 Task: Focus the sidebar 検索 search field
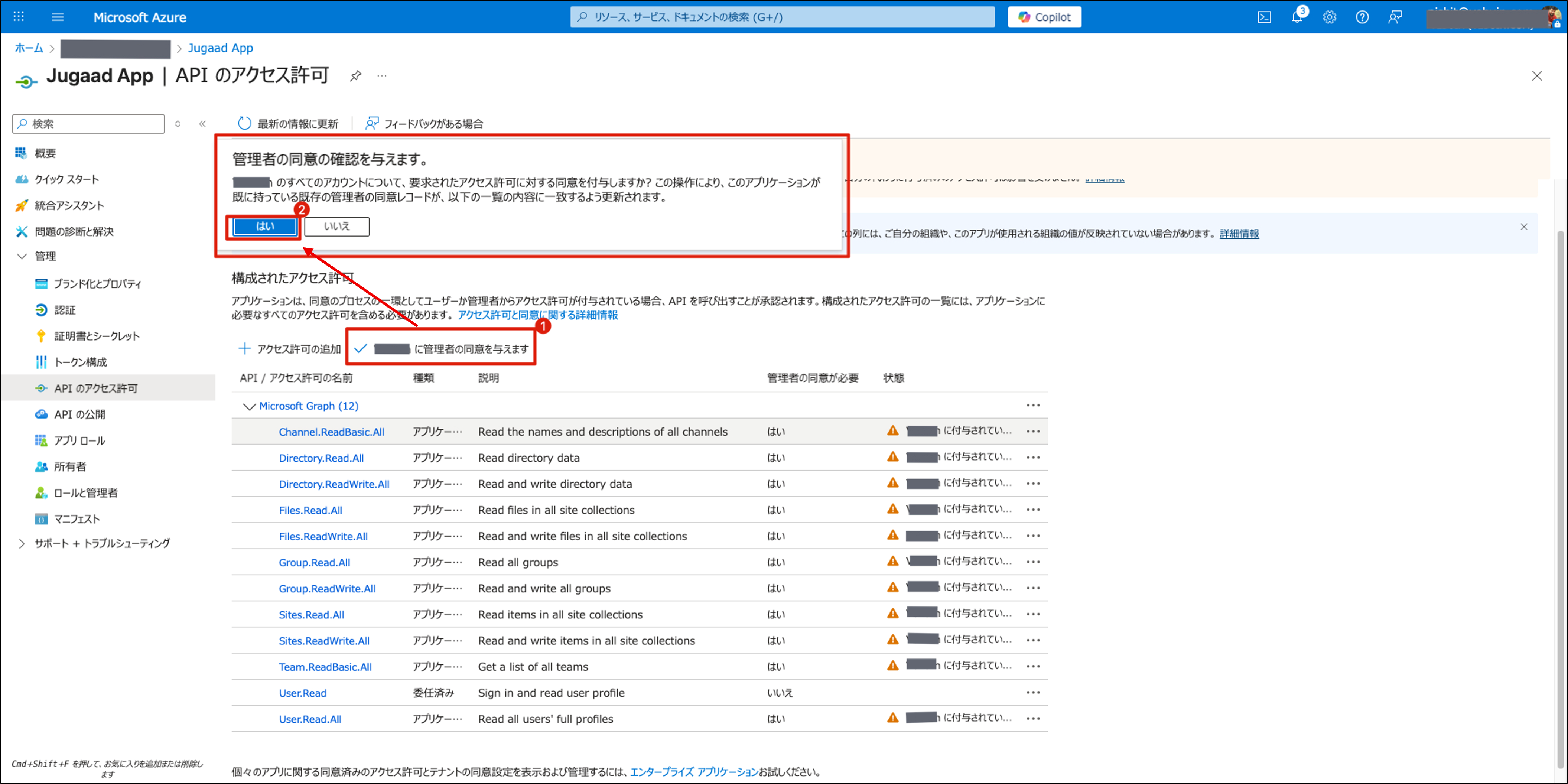88,124
